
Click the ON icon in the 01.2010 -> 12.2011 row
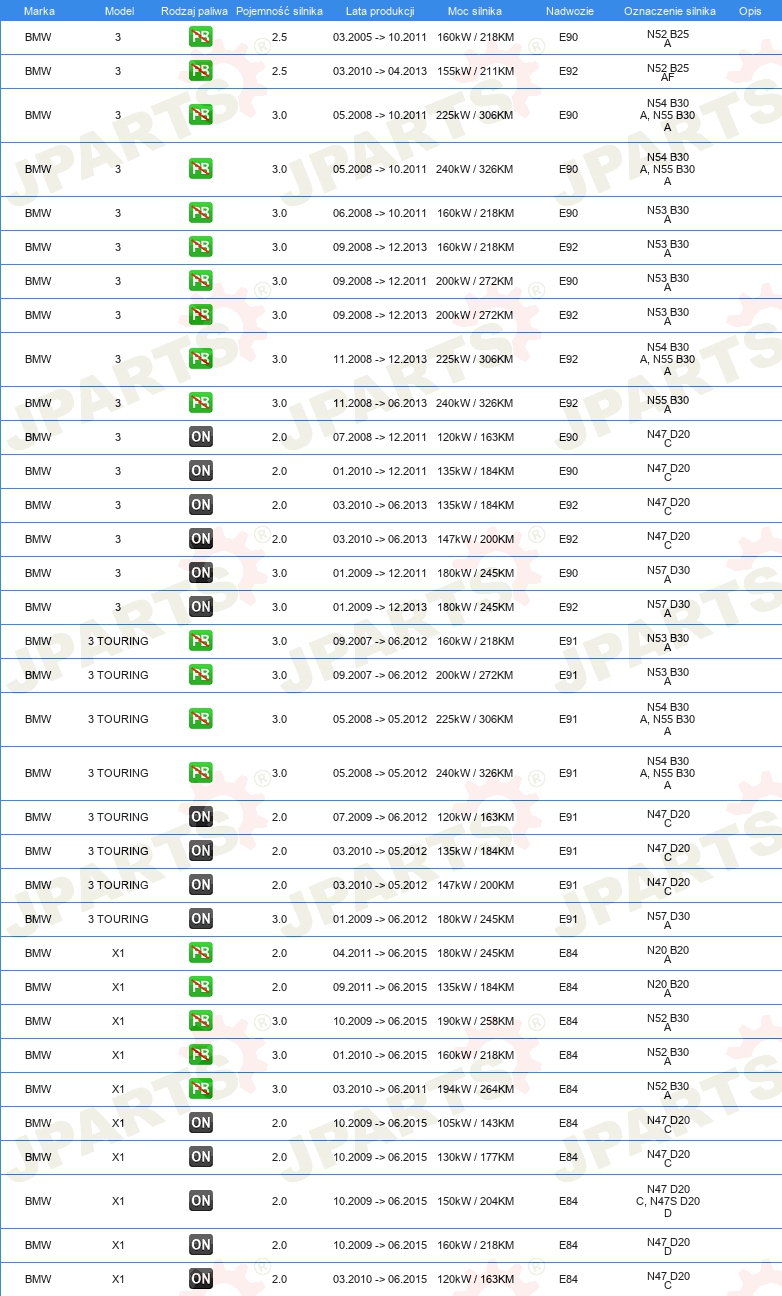(201, 471)
